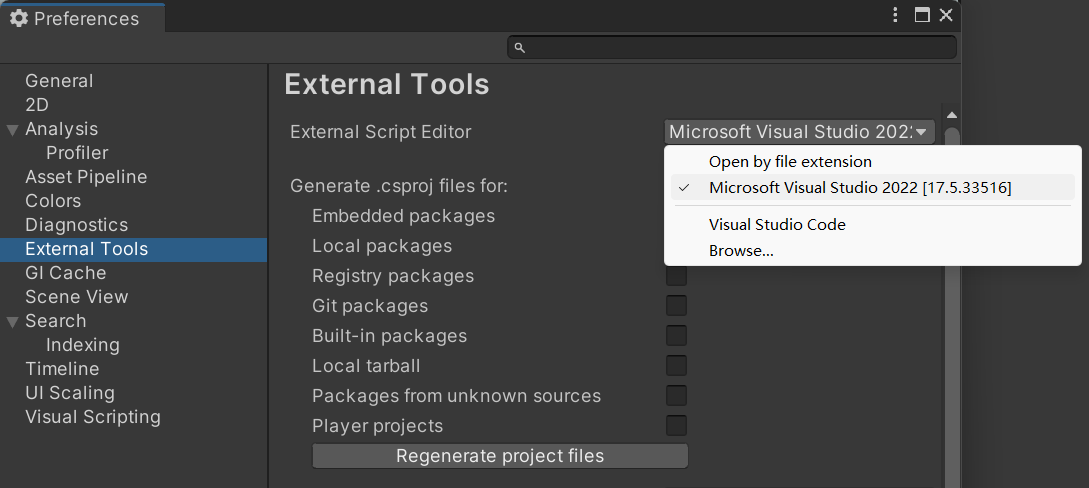Toggle the Player projects checkbox
Screen dimensions: 1089x488
[x=677, y=426]
